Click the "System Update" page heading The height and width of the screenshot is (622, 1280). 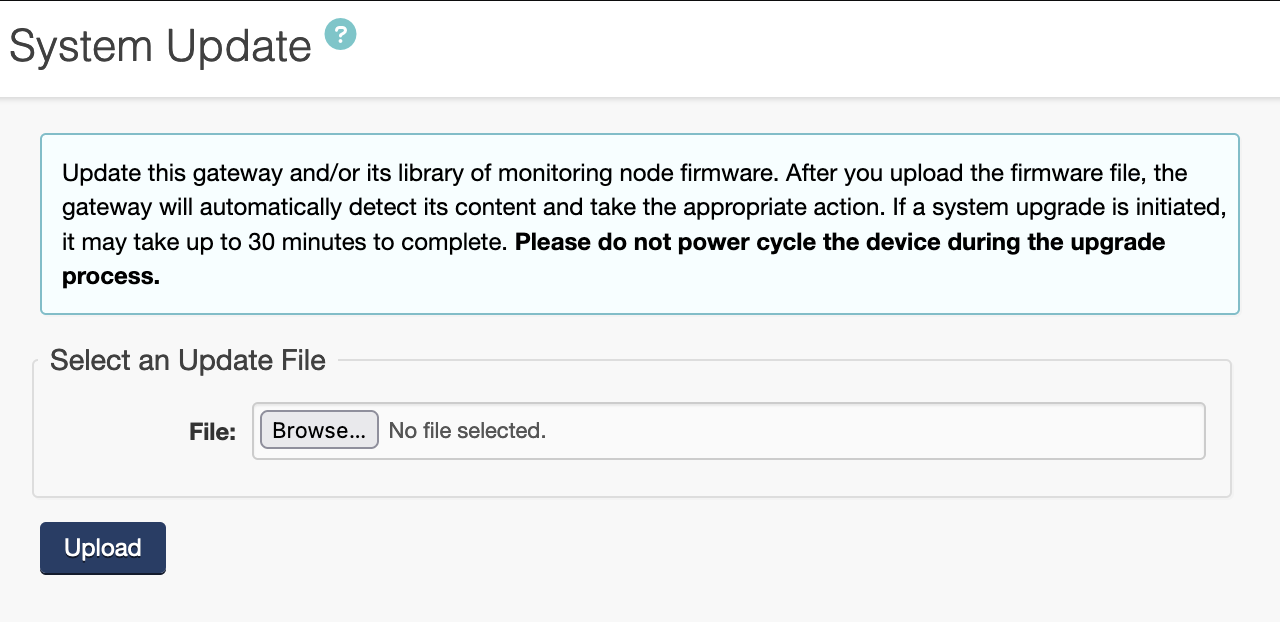point(160,46)
